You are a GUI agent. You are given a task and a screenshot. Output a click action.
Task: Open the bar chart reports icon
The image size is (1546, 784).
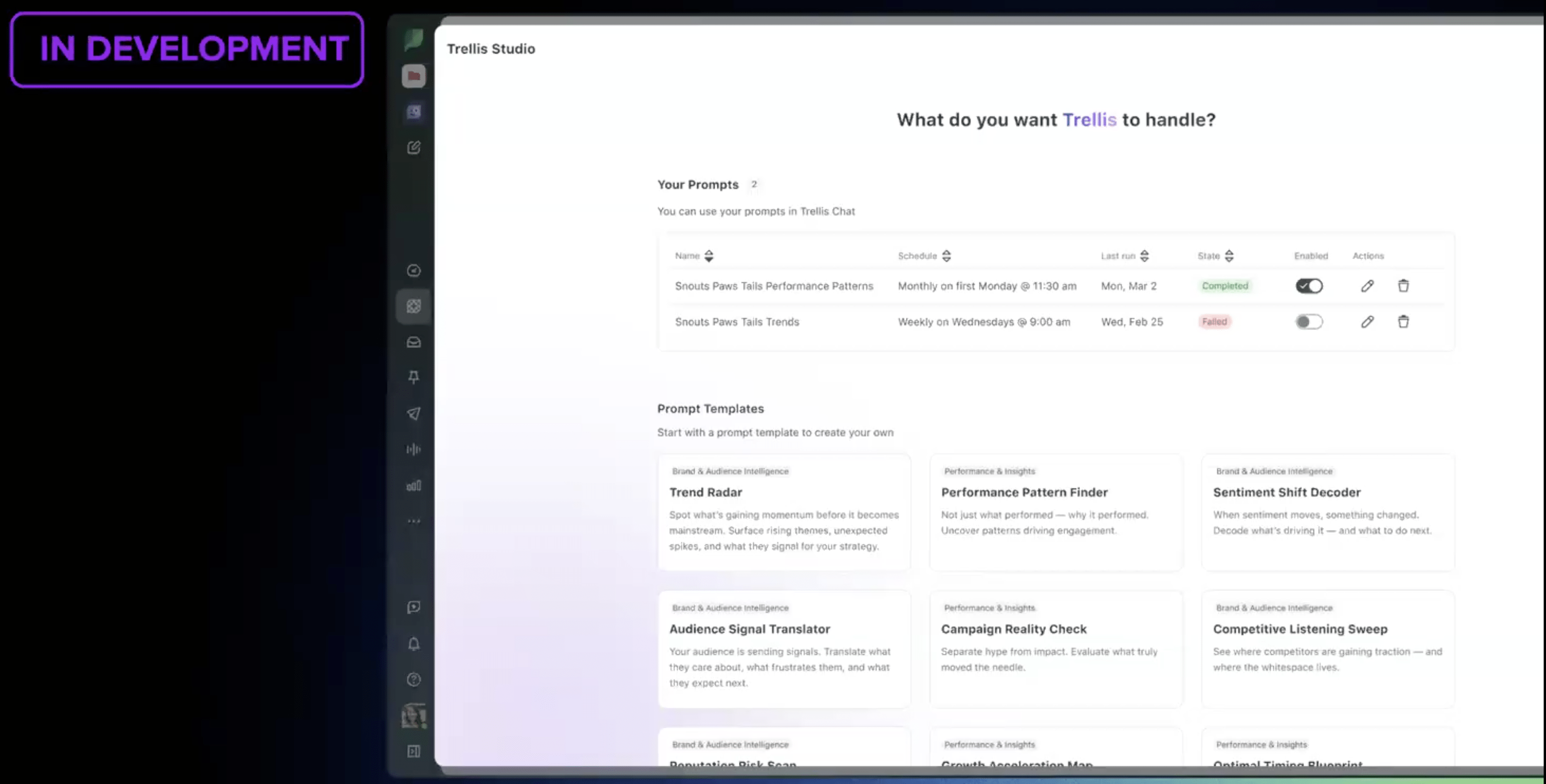(413, 485)
